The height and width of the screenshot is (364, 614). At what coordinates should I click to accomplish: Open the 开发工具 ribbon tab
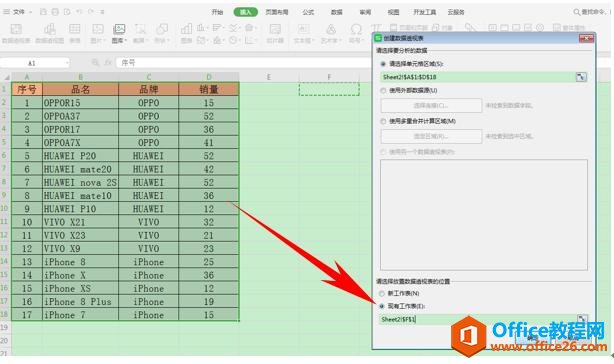[x=425, y=12]
